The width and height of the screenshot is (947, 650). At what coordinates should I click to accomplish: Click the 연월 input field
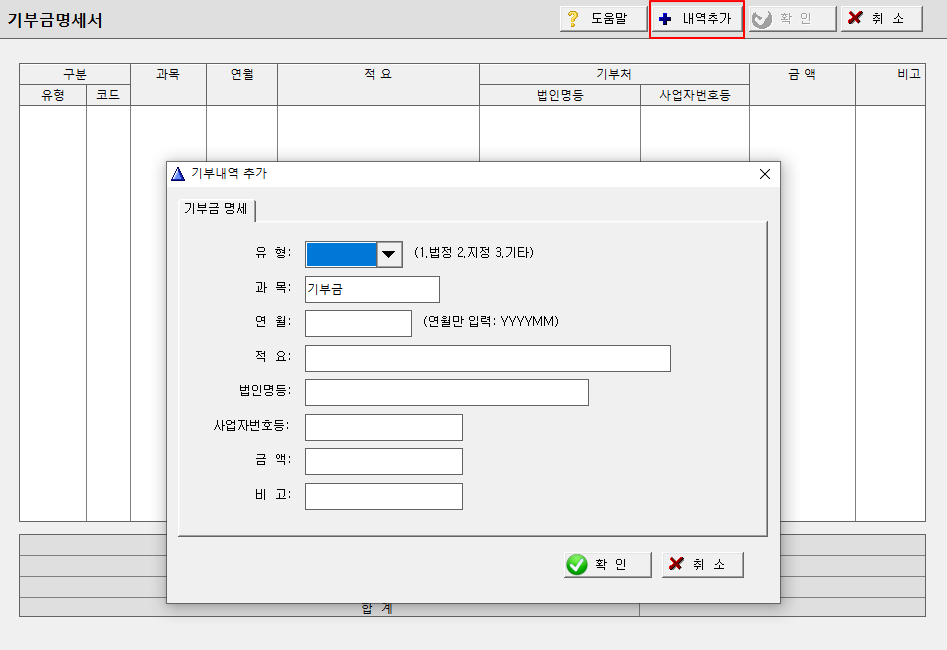click(x=358, y=323)
